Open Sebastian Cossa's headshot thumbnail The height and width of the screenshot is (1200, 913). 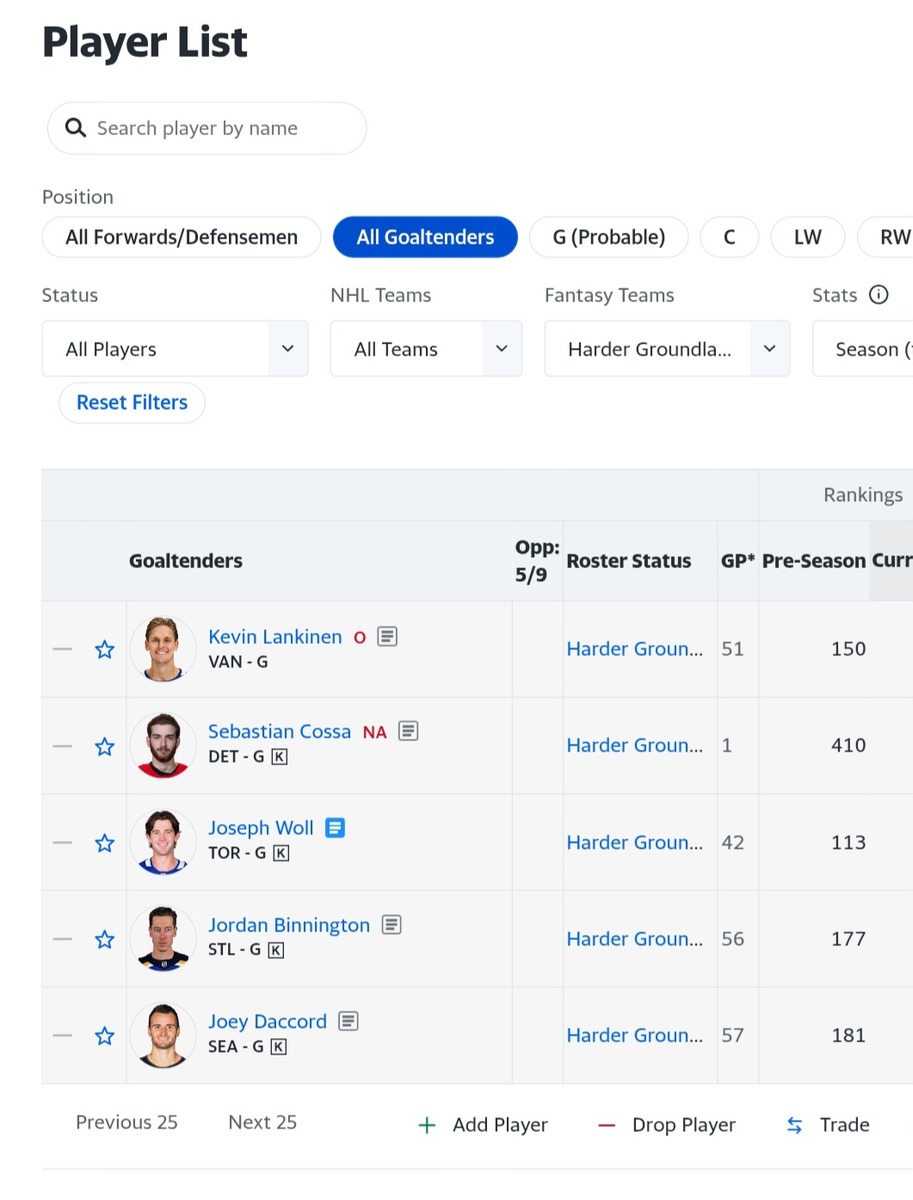162,746
